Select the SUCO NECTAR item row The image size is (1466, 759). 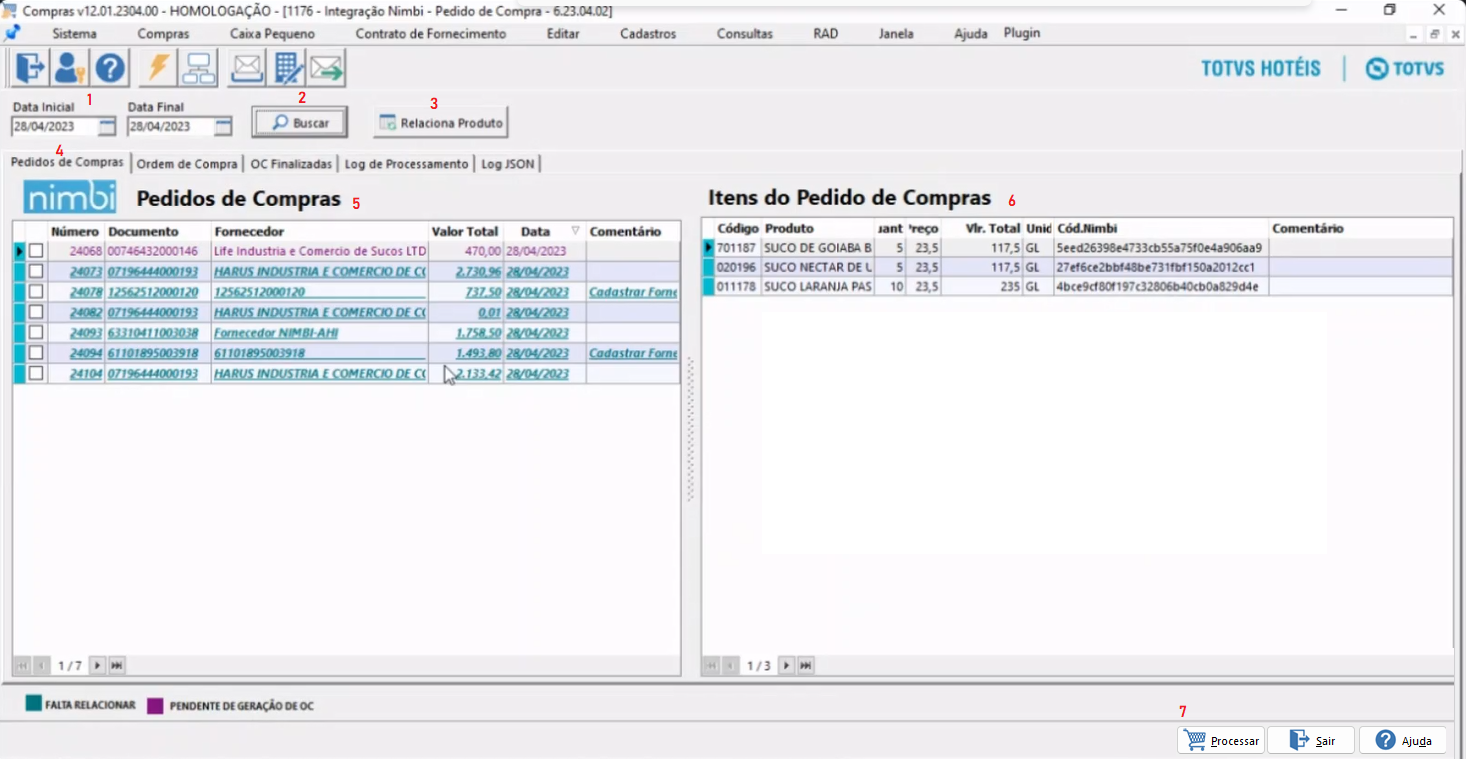(x=1077, y=267)
